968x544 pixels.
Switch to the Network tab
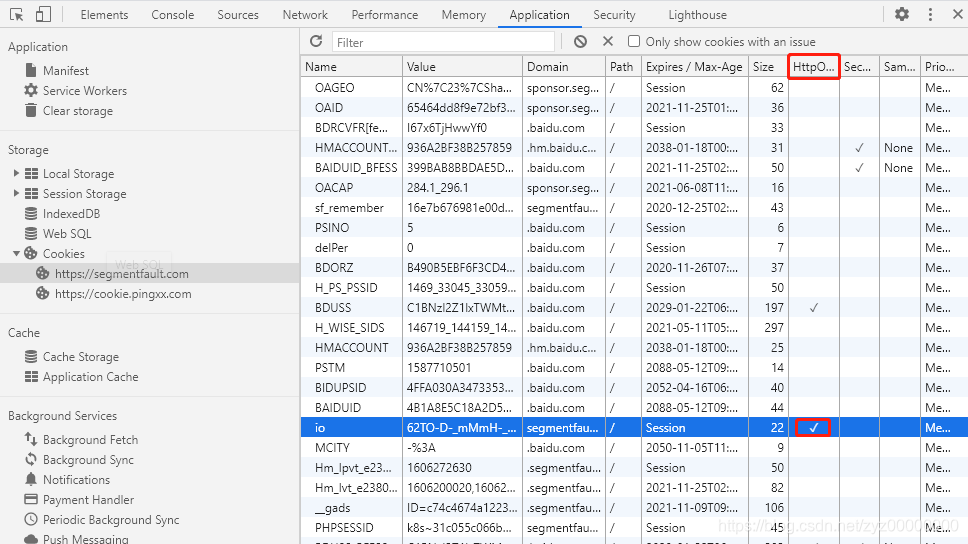coord(305,14)
